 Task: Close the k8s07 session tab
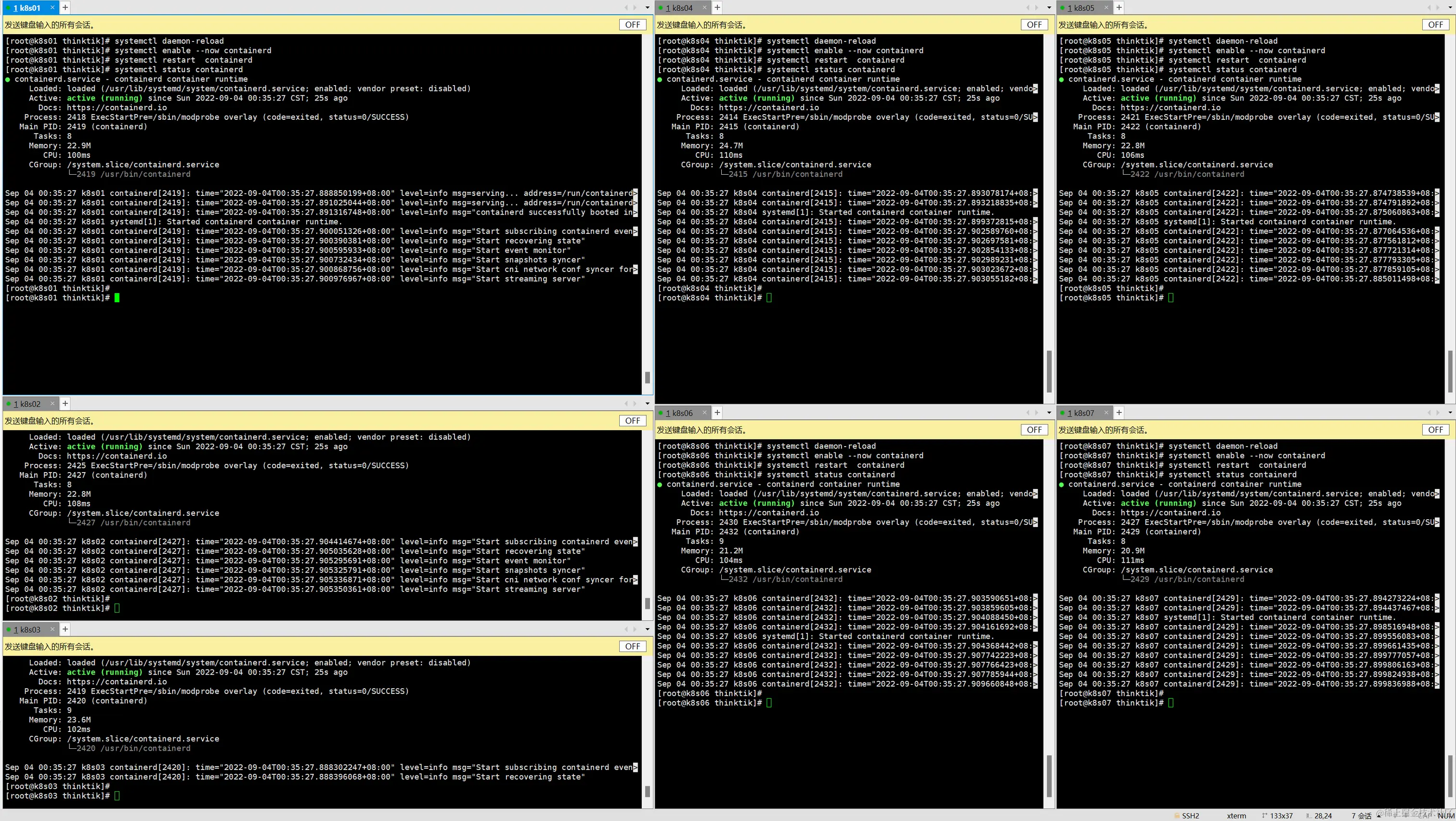click(1106, 412)
